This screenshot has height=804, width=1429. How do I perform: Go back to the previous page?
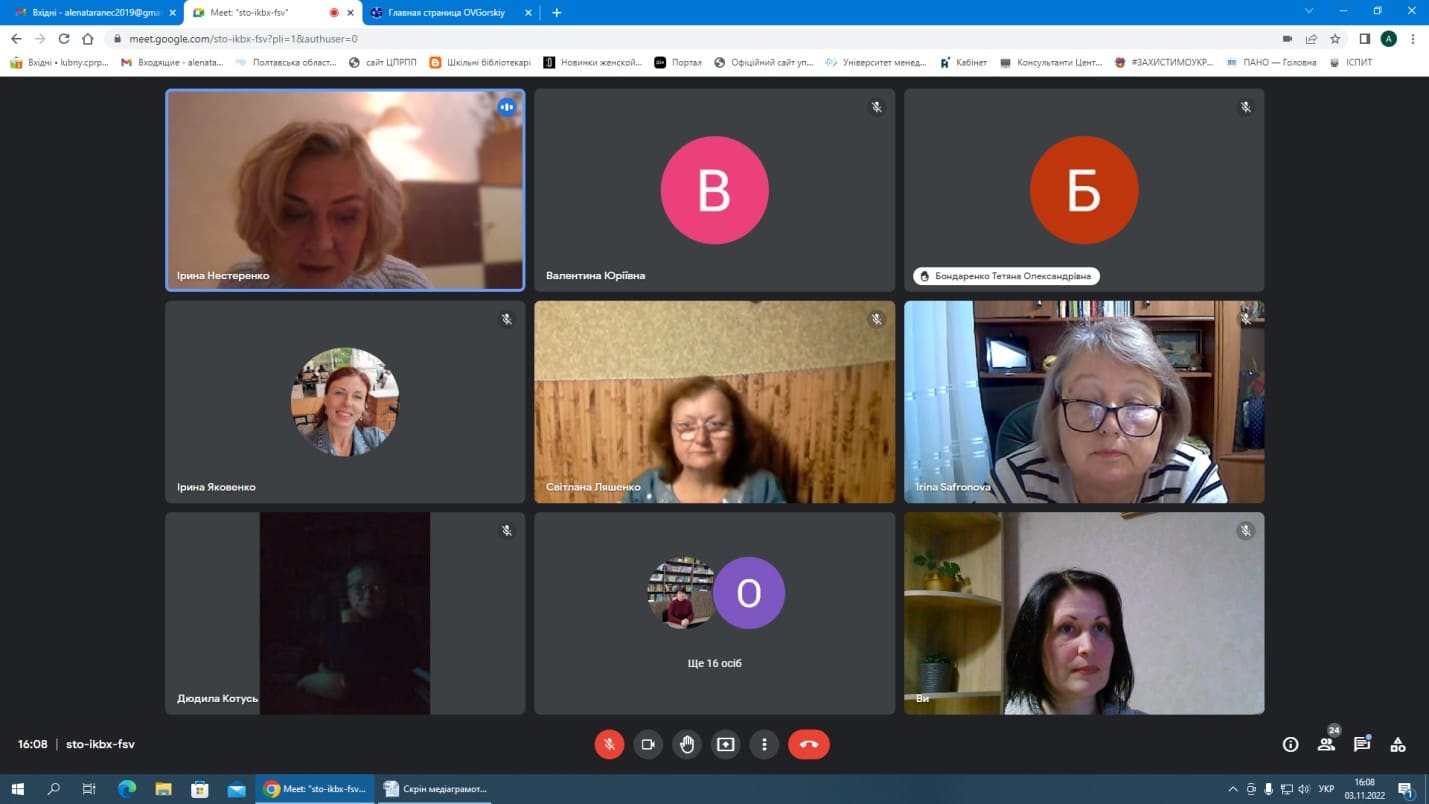tap(16, 39)
